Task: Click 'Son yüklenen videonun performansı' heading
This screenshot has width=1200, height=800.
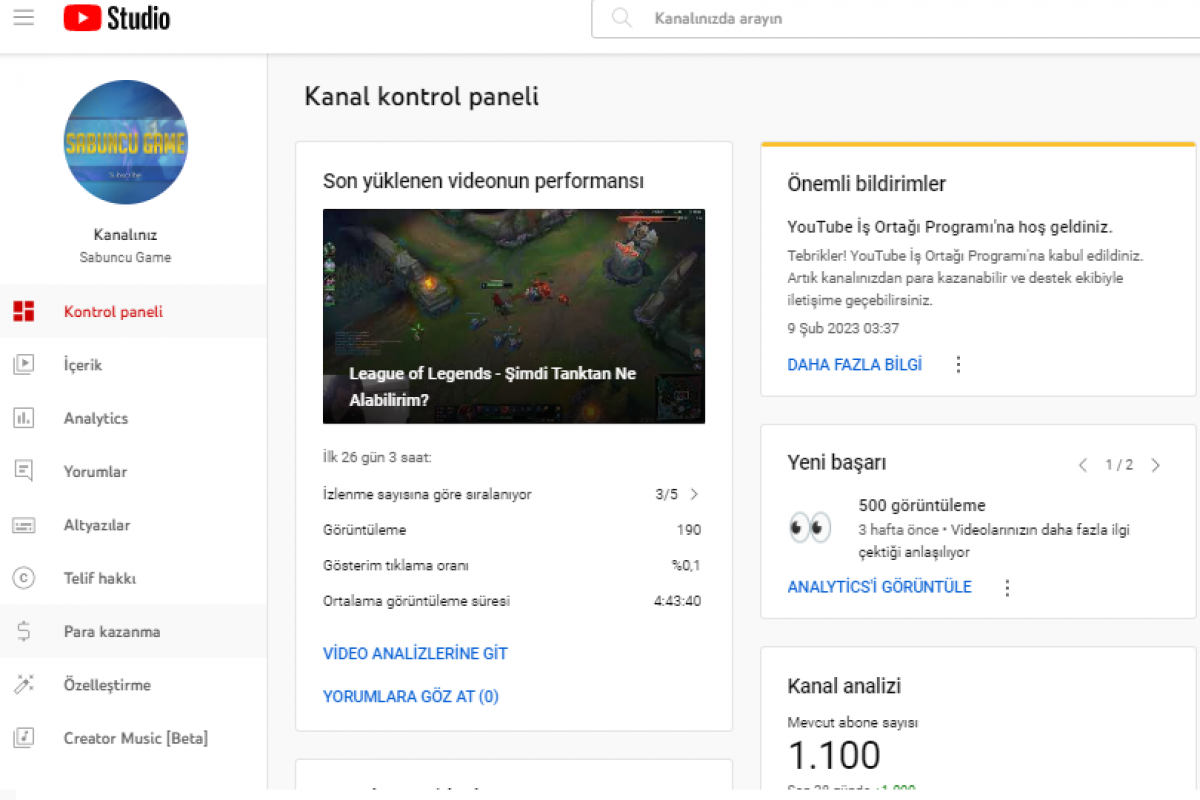Action: tap(483, 181)
